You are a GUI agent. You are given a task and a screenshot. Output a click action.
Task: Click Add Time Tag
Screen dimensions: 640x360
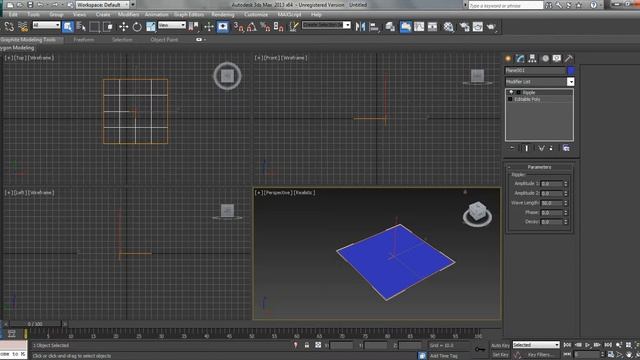pyautogui.click(x=444, y=356)
